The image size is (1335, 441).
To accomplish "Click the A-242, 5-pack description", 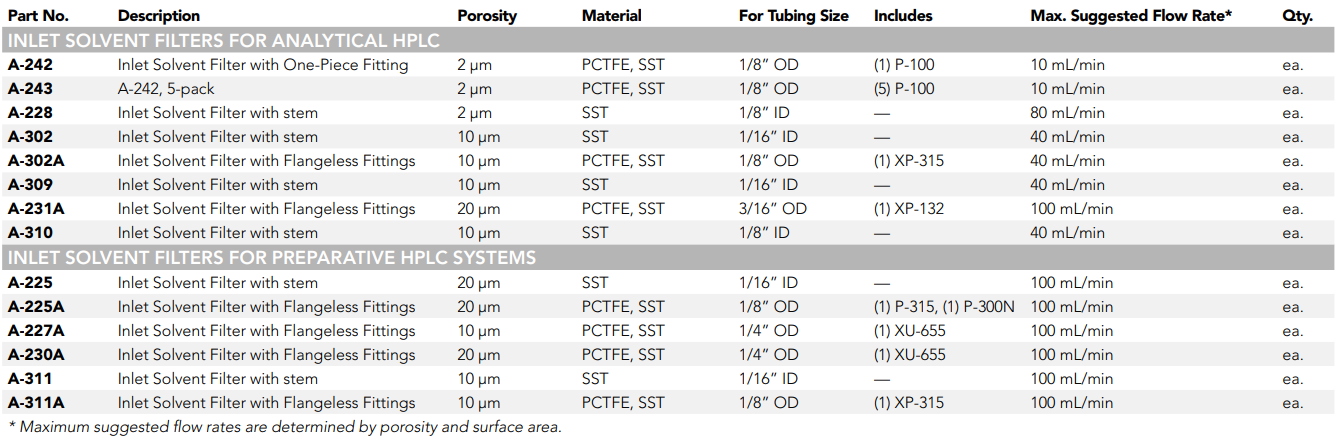I will (166, 89).
